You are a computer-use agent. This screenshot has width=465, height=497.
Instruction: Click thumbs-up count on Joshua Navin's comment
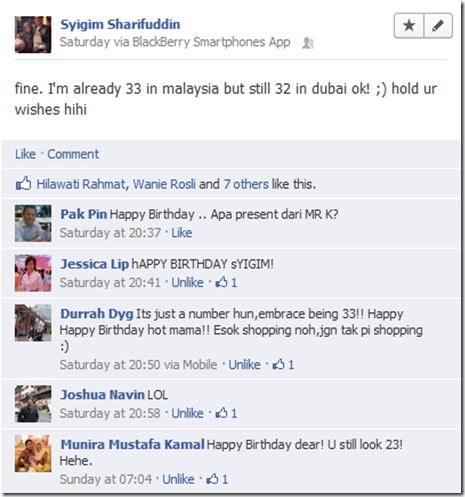point(226,413)
